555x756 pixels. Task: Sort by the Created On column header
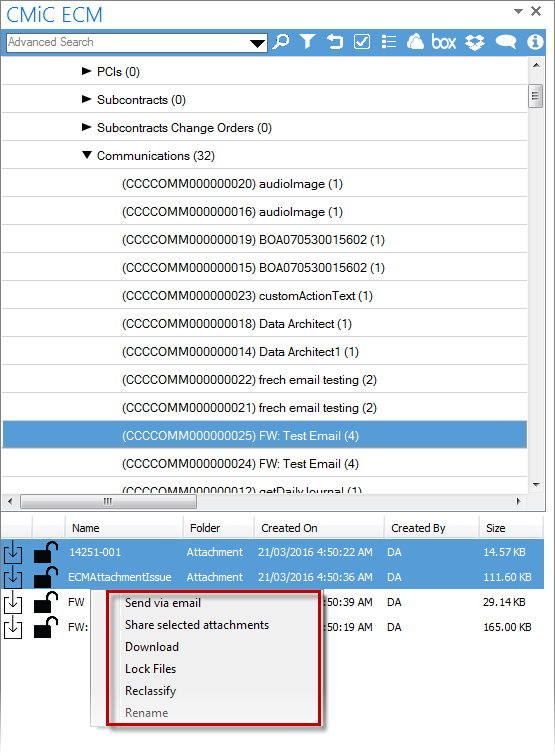click(319, 528)
